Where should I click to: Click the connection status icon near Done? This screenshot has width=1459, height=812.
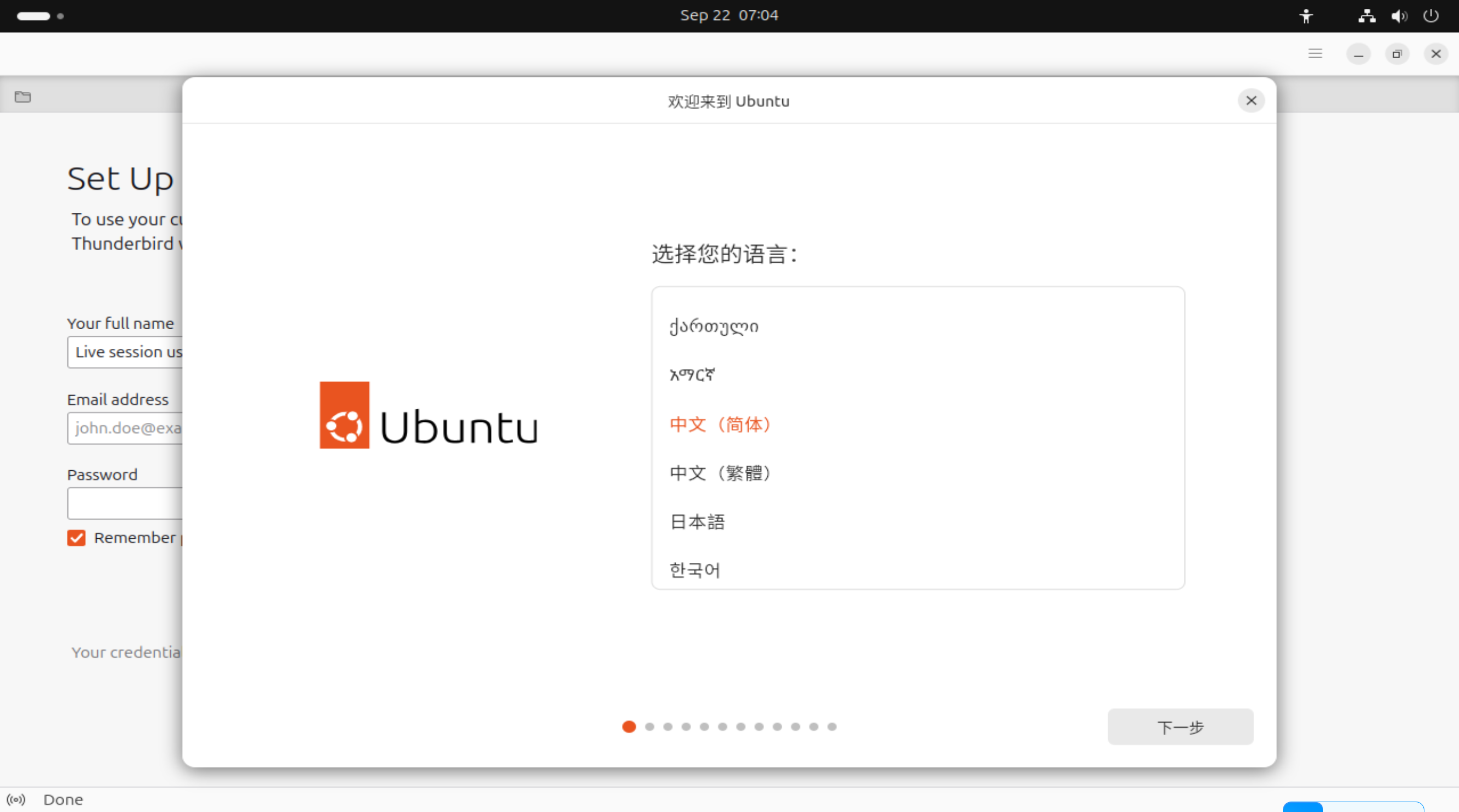[16, 799]
